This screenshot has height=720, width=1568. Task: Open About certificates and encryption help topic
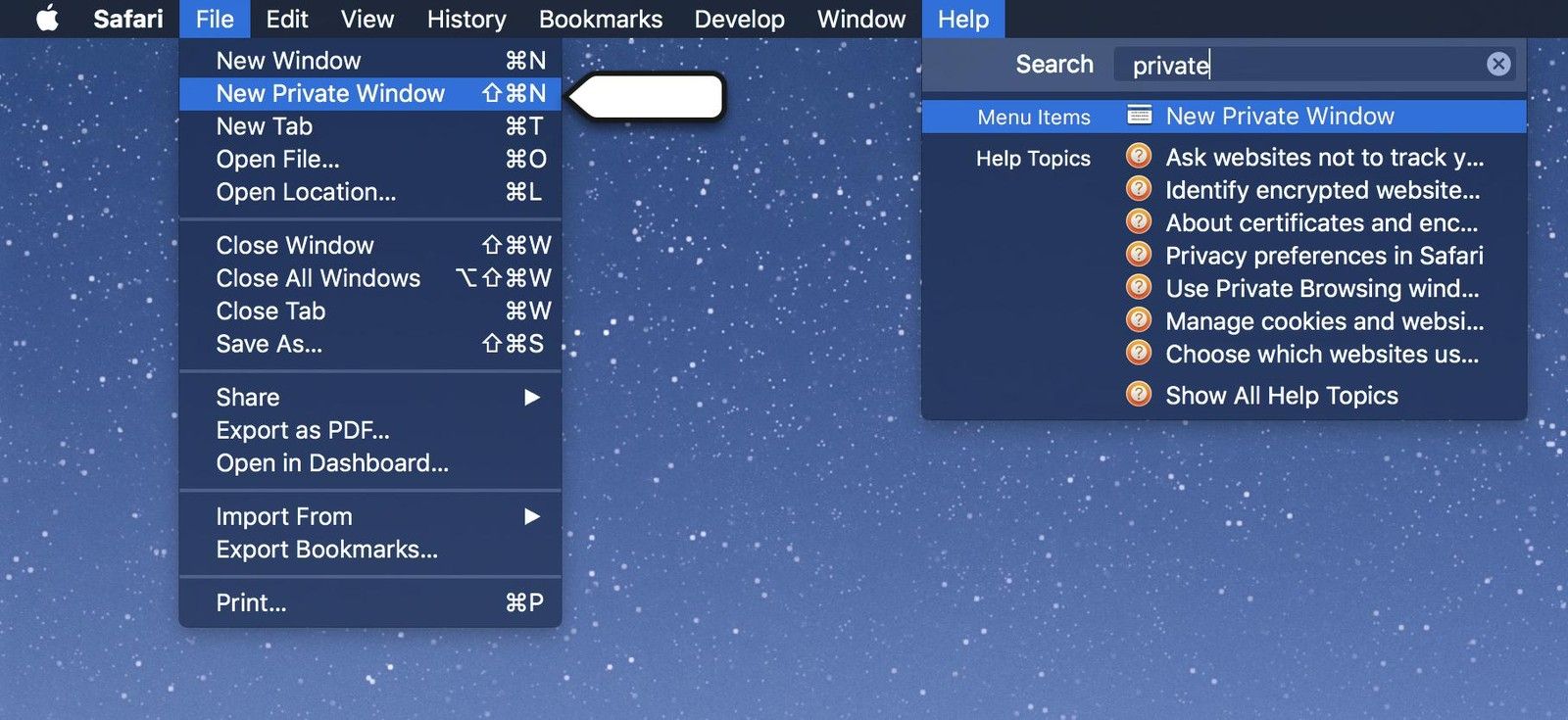1321,222
